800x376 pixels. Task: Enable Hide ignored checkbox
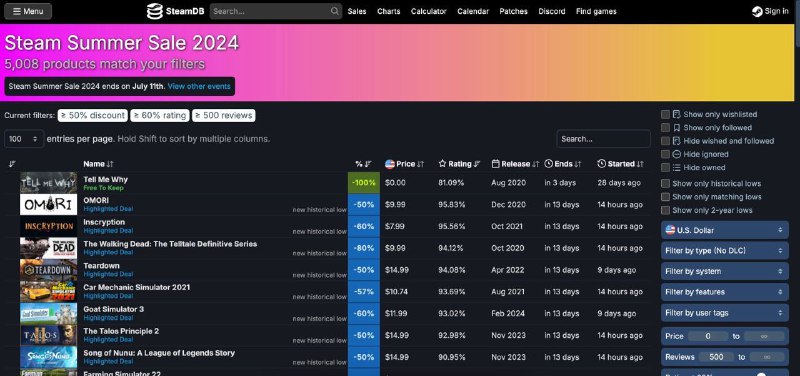click(x=665, y=154)
